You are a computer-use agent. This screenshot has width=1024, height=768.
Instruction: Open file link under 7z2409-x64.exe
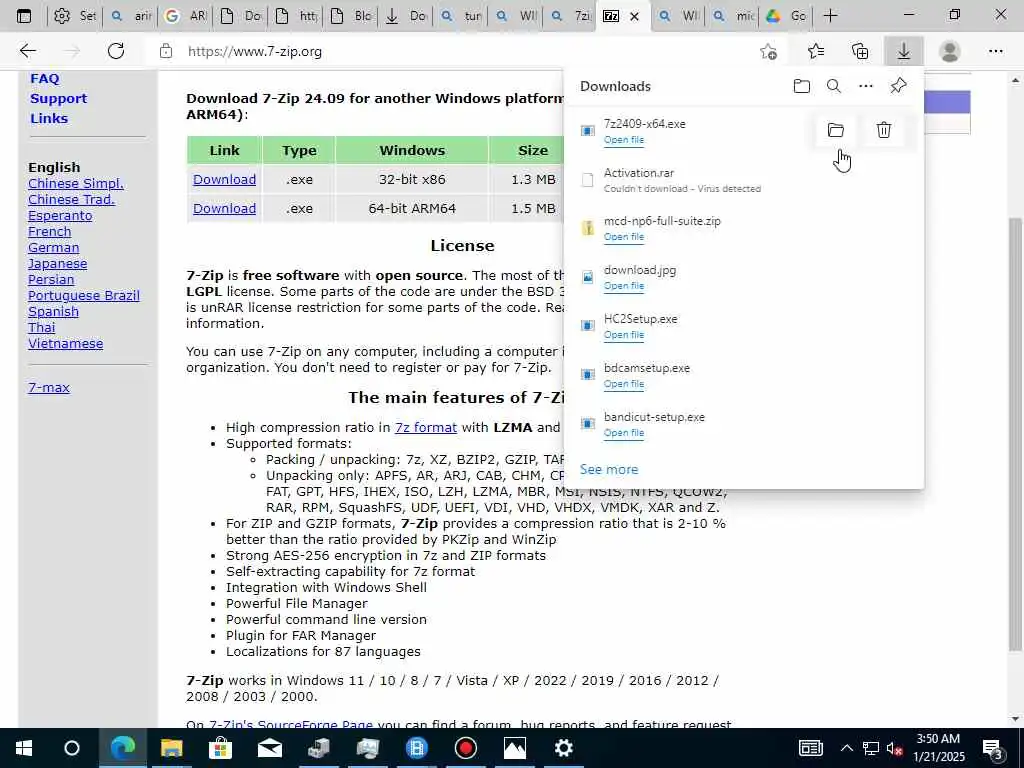point(624,140)
